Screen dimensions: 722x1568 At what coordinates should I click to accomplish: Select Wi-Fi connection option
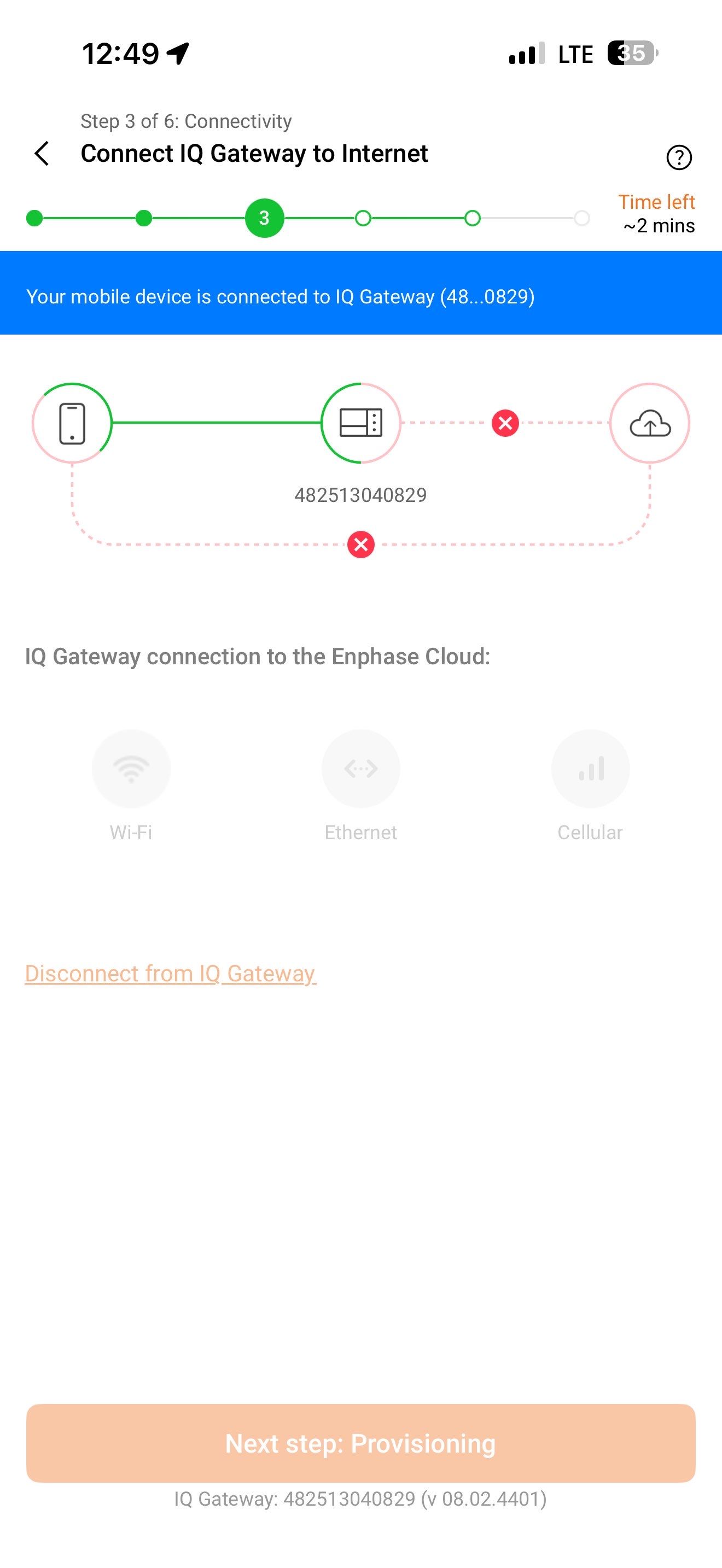coord(131,769)
